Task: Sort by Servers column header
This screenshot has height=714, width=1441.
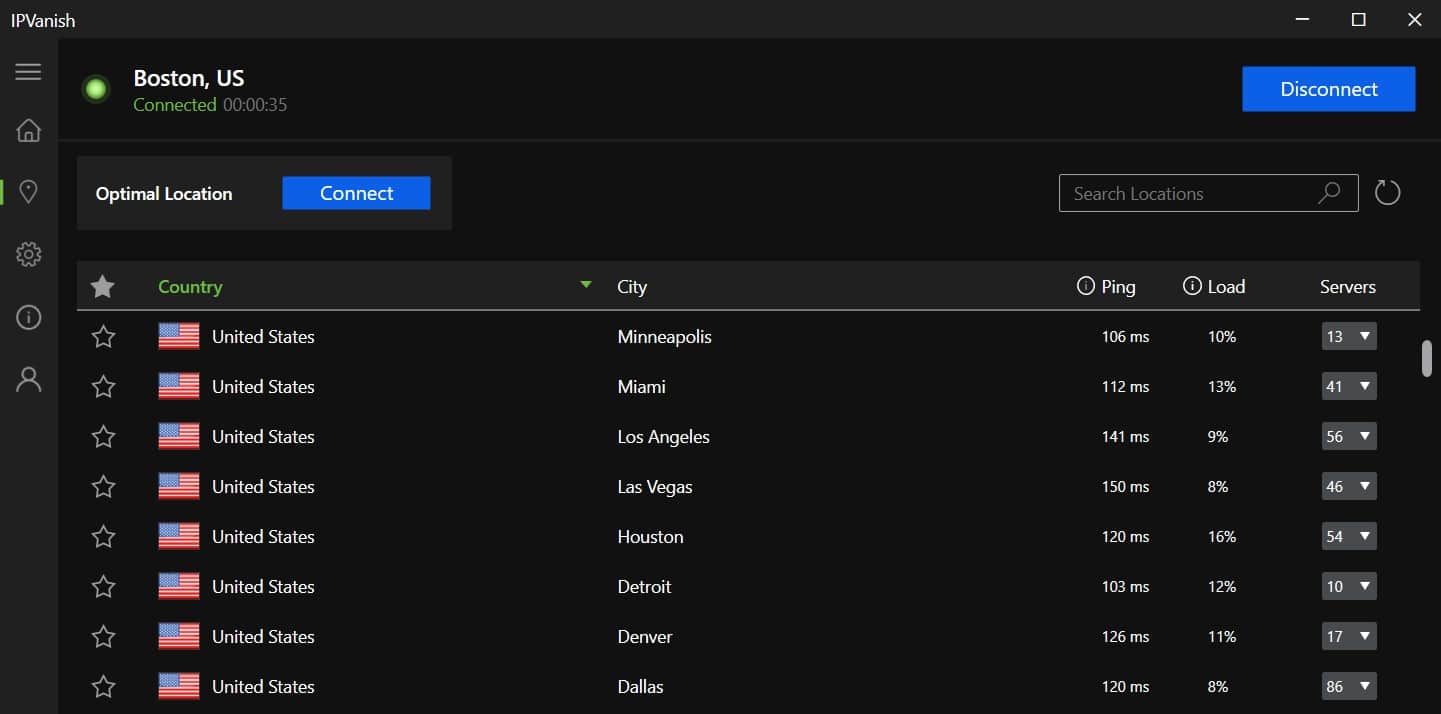Action: point(1348,287)
